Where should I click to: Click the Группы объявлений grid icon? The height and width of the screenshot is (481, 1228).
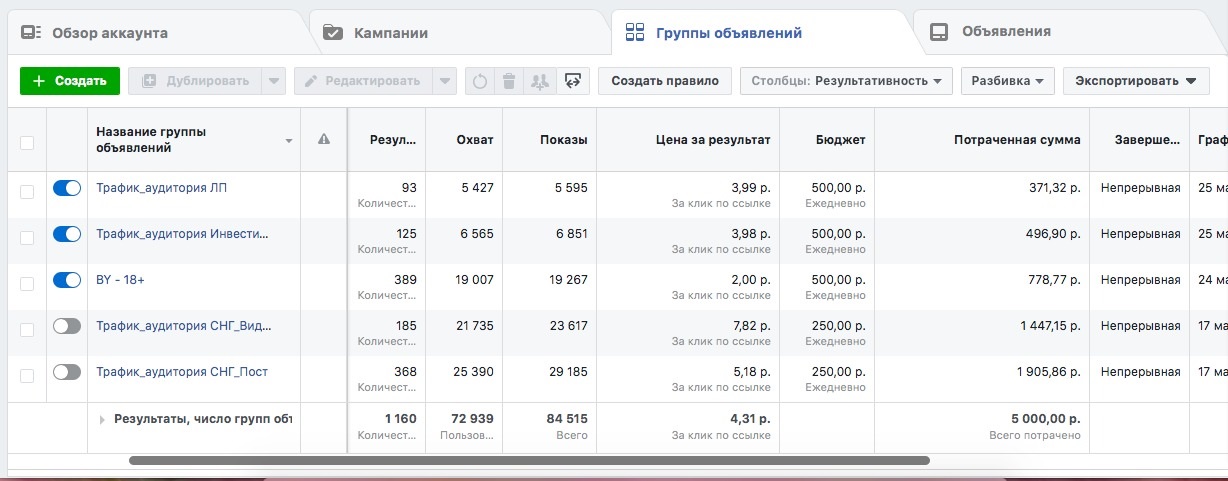[635, 33]
